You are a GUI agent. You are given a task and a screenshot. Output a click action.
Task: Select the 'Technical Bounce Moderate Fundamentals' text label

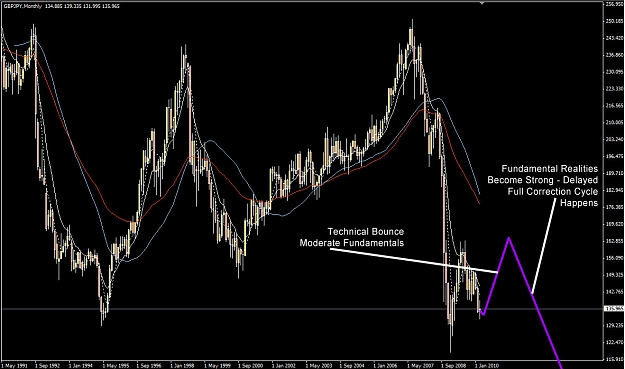pyautogui.click(x=352, y=237)
